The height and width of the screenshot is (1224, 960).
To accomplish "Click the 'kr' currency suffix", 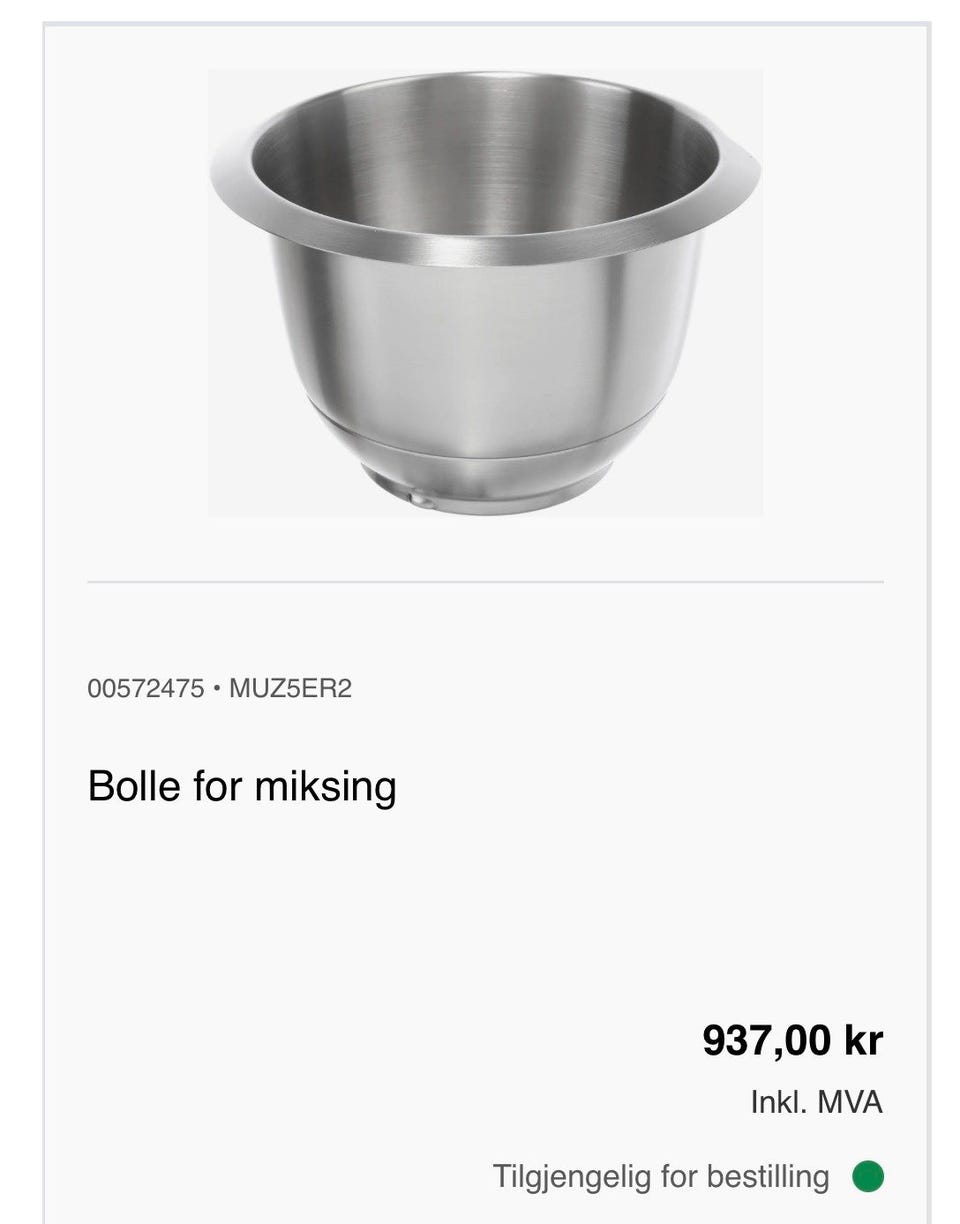I will pos(864,1040).
